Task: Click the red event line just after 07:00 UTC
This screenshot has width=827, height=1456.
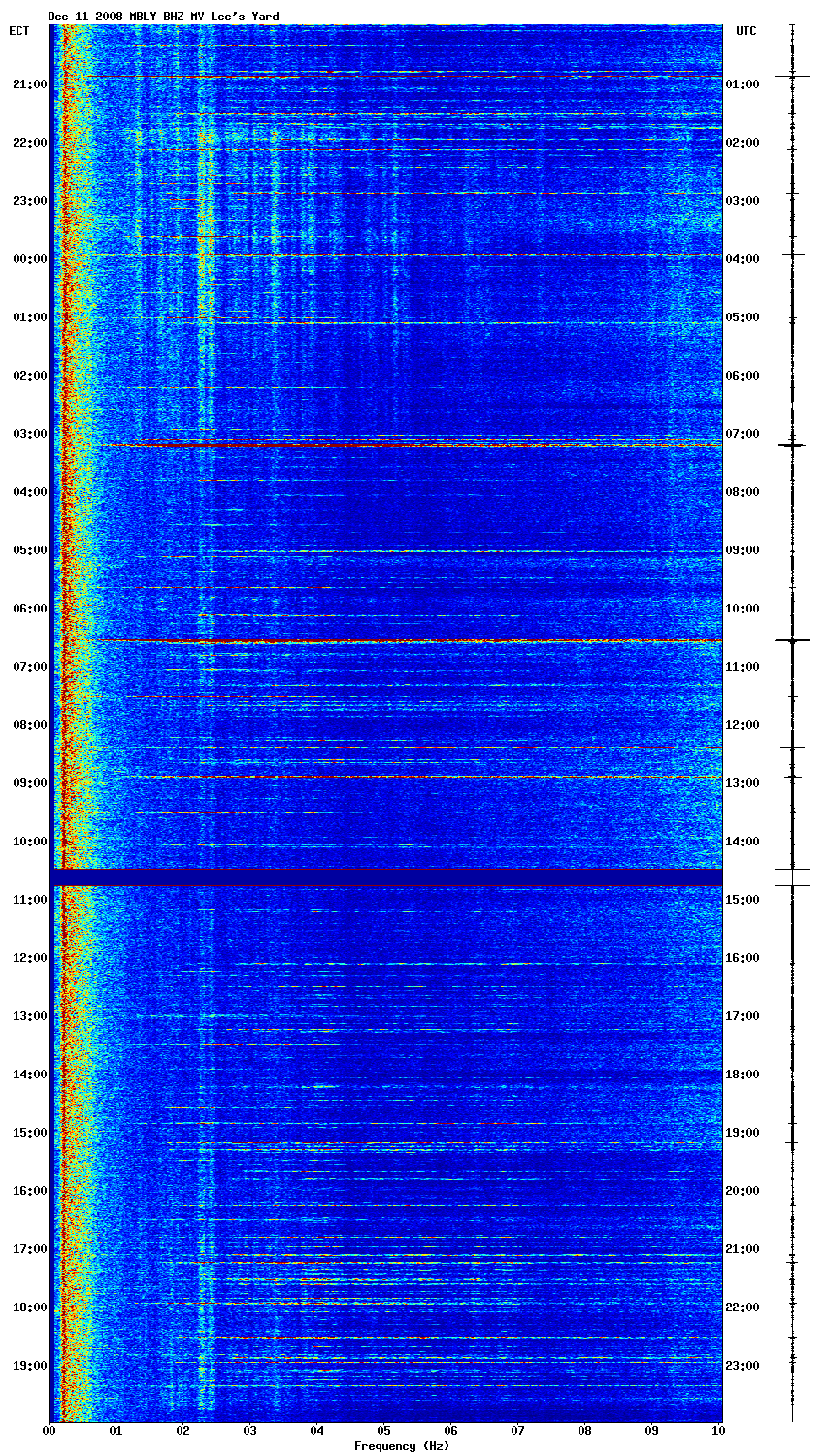Action: 413,445
